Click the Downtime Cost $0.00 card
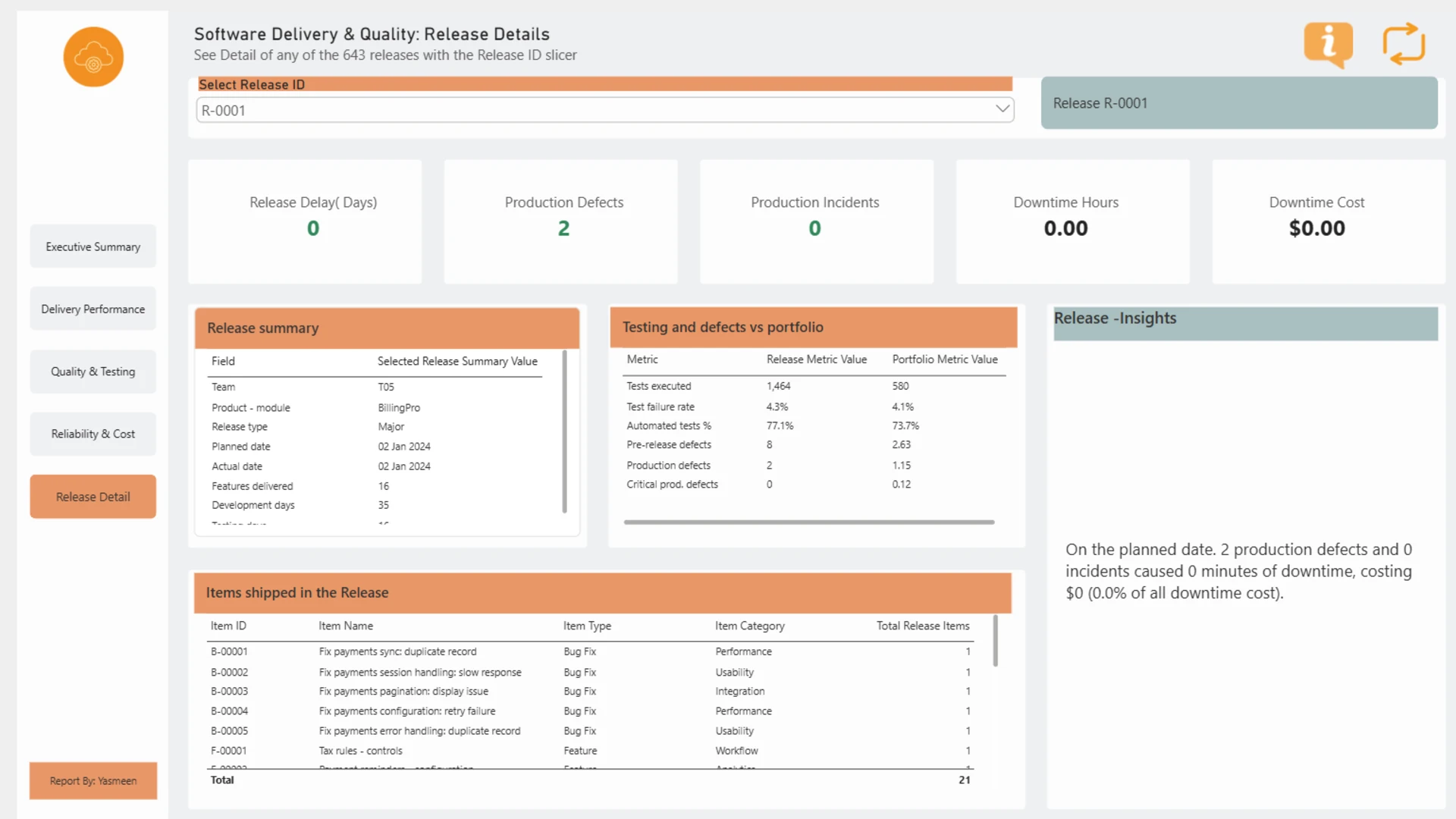Image resolution: width=1456 pixels, height=819 pixels. pyautogui.click(x=1328, y=221)
